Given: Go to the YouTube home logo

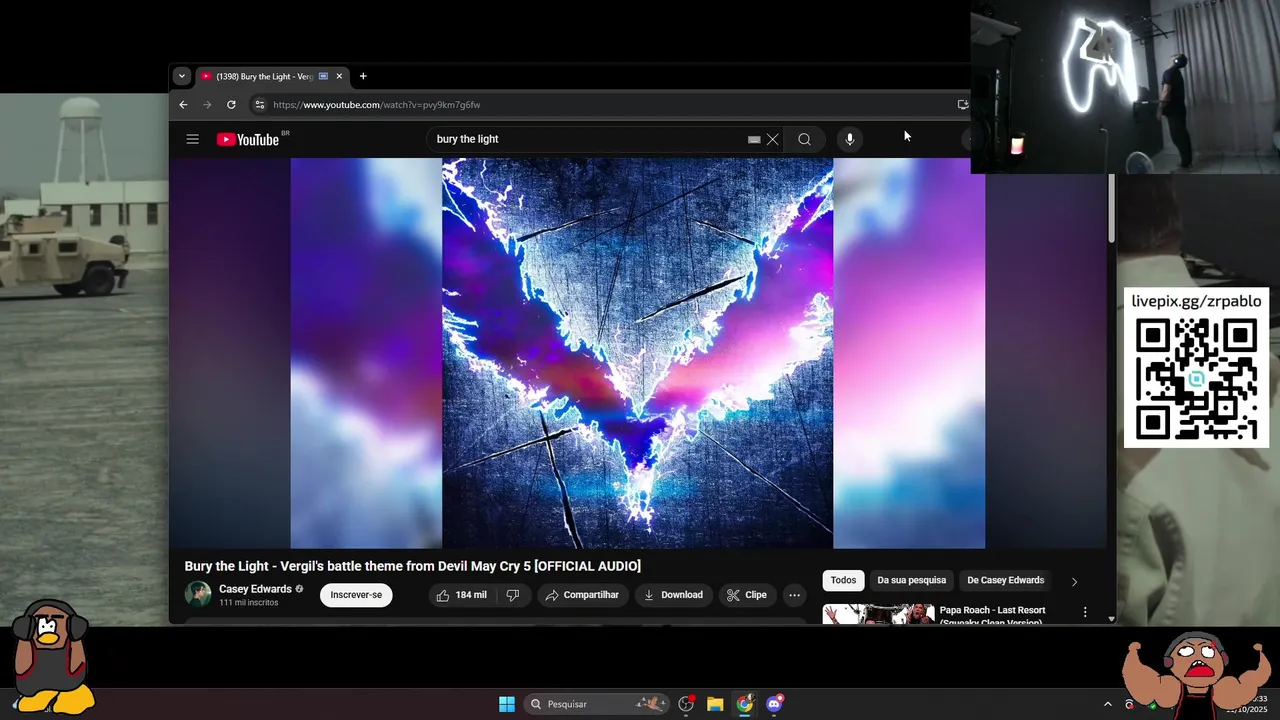Looking at the screenshot, I should (x=248, y=139).
